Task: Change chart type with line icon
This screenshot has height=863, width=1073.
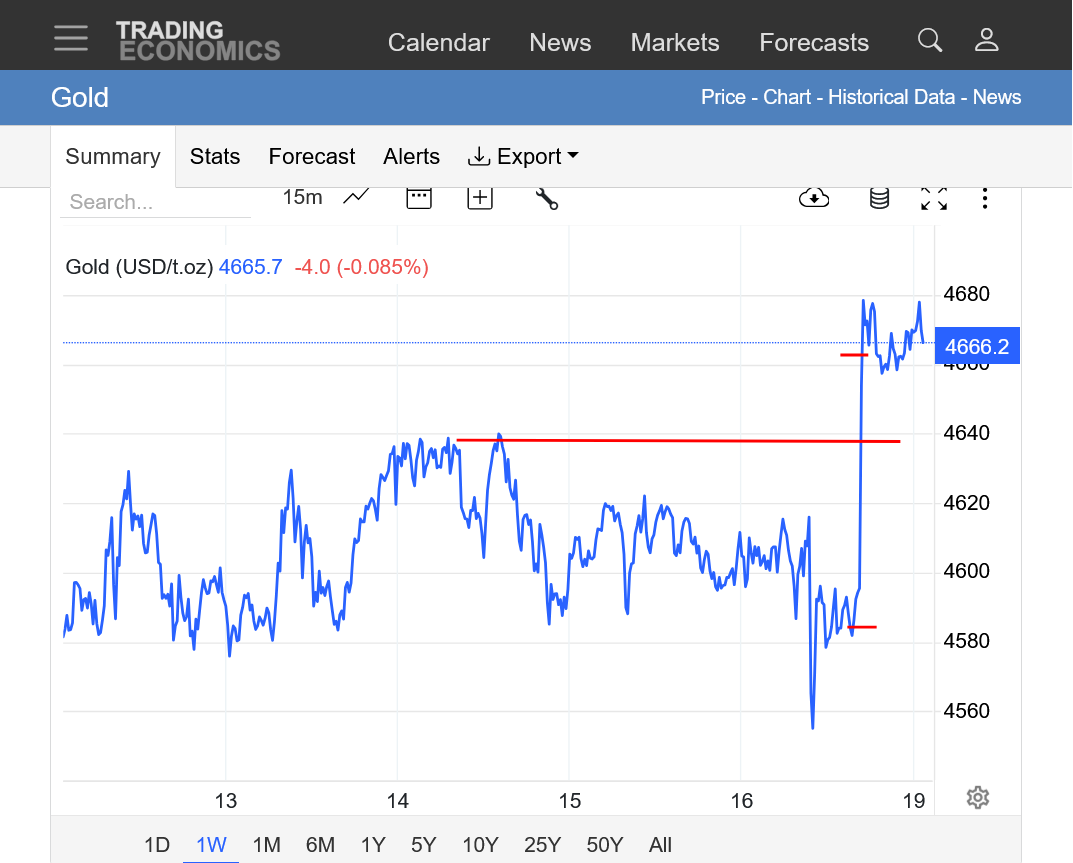Action: [x=356, y=197]
